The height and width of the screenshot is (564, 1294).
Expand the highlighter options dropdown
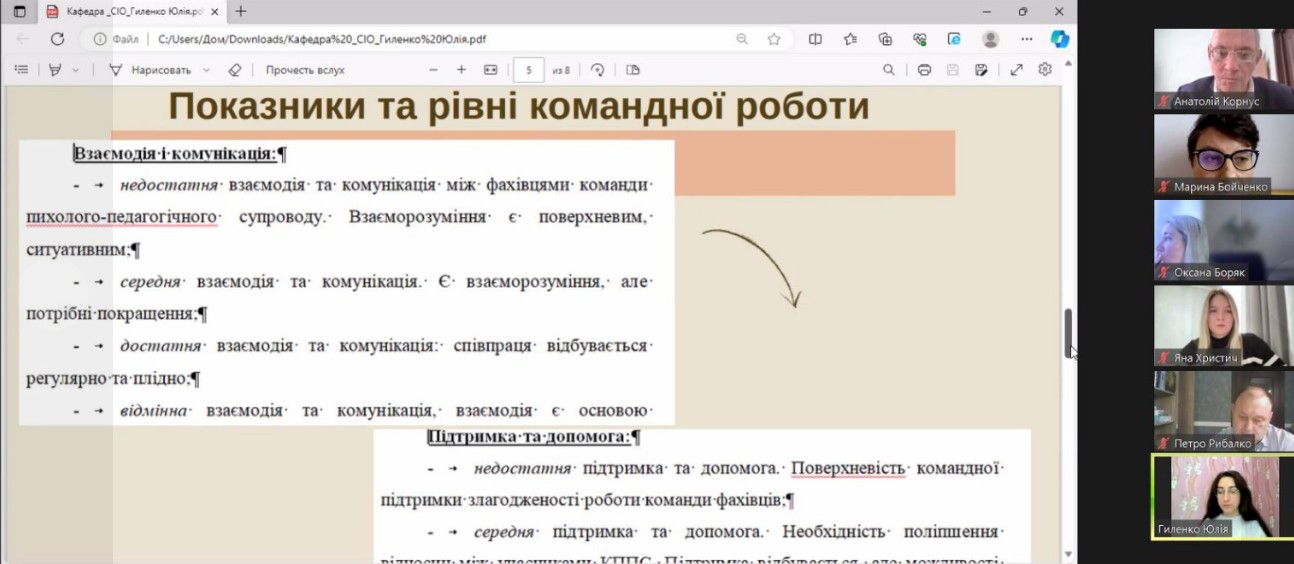pos(75,70)
